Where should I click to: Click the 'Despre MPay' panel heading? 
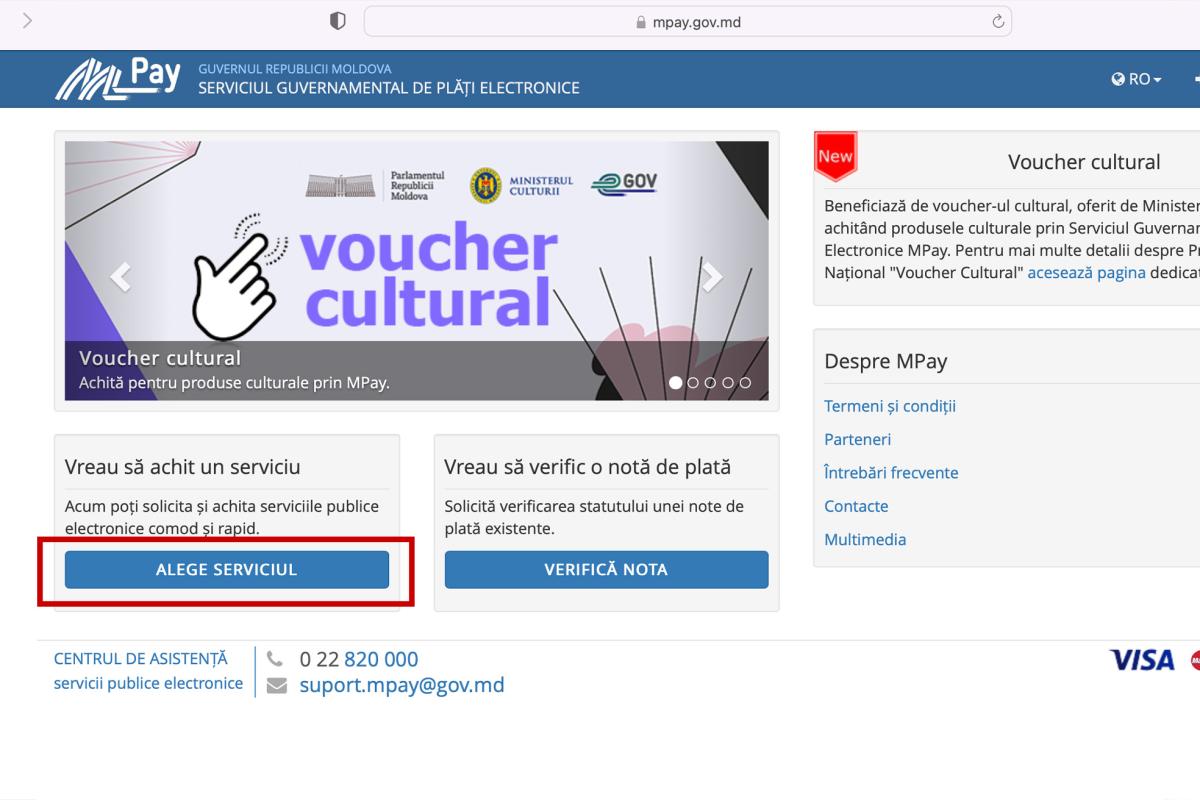click(x=886, y=362)
